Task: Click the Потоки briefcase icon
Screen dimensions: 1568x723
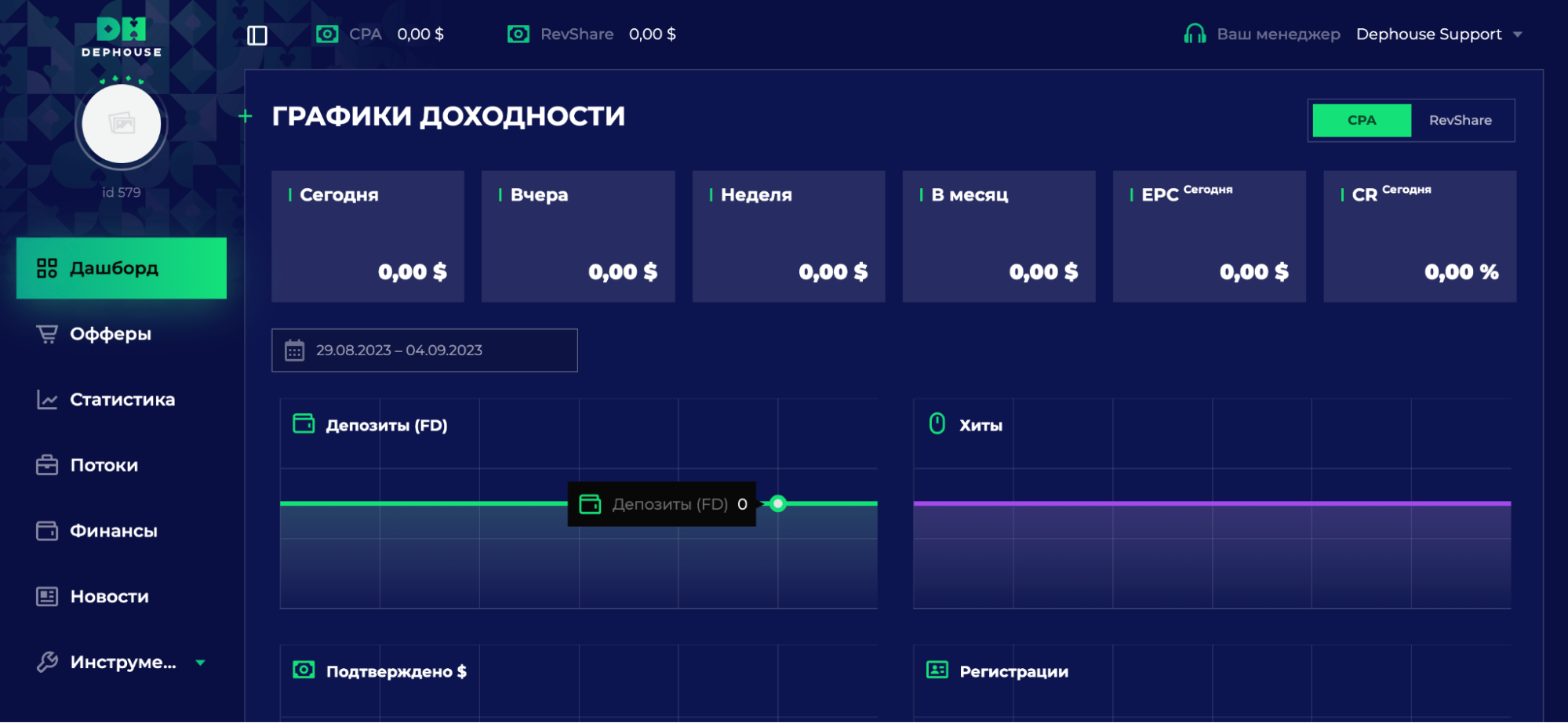Action: [47, 465]
